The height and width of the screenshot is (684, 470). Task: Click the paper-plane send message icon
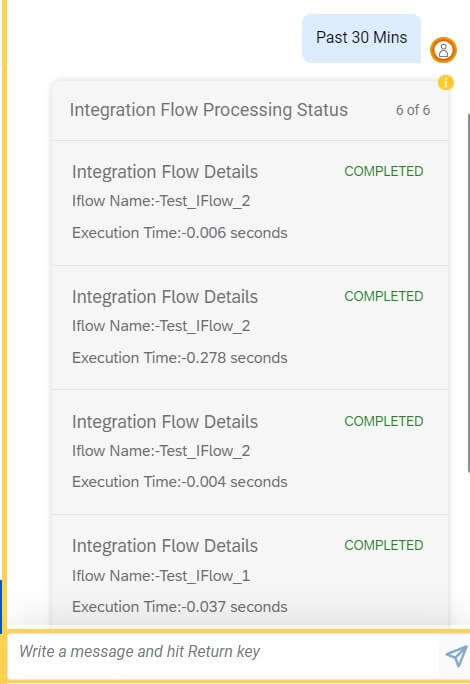pyautogui.click(x=456, y=655)
